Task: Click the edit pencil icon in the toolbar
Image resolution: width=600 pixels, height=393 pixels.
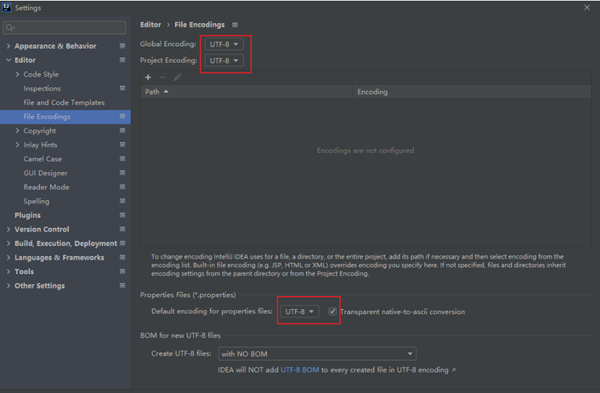Action: tap(177, 77)
